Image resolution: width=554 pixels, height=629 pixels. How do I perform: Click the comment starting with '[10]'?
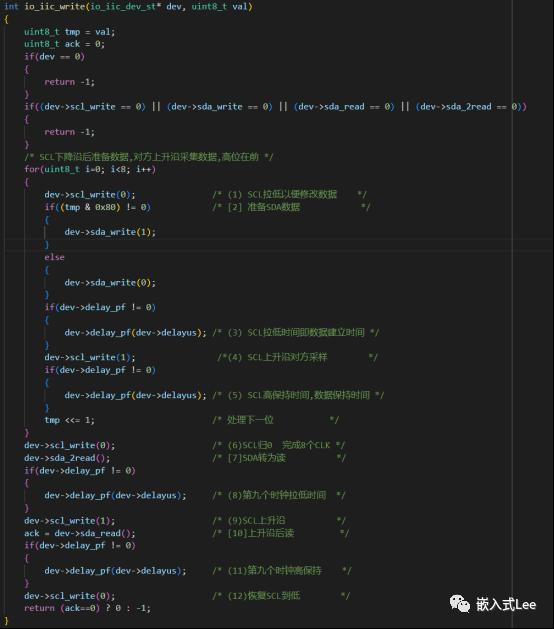coord(280,533)
